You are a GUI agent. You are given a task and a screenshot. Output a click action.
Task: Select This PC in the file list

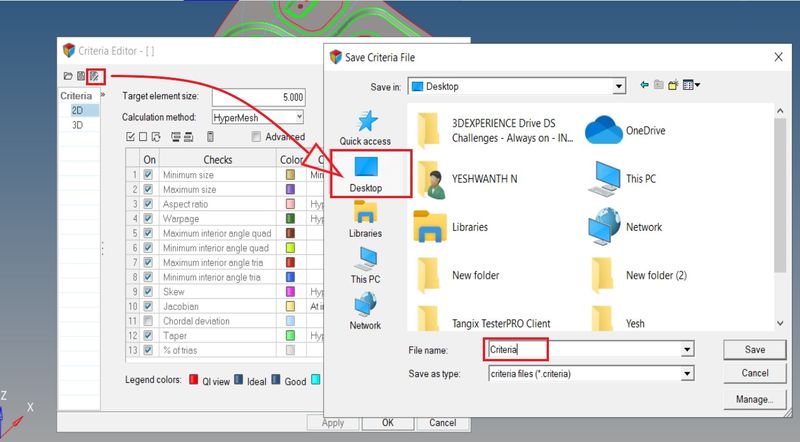pyautogui.click(x=622, y=179)
